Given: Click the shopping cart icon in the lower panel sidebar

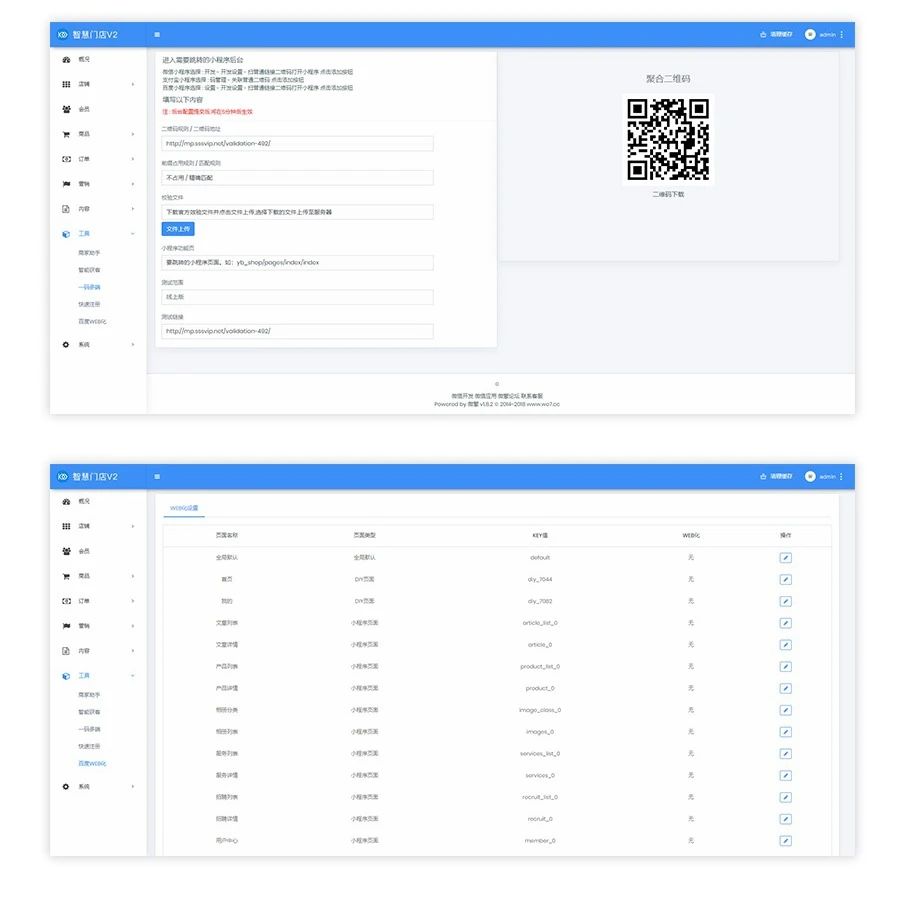Looking at the screenshot, I should point(66,576).
